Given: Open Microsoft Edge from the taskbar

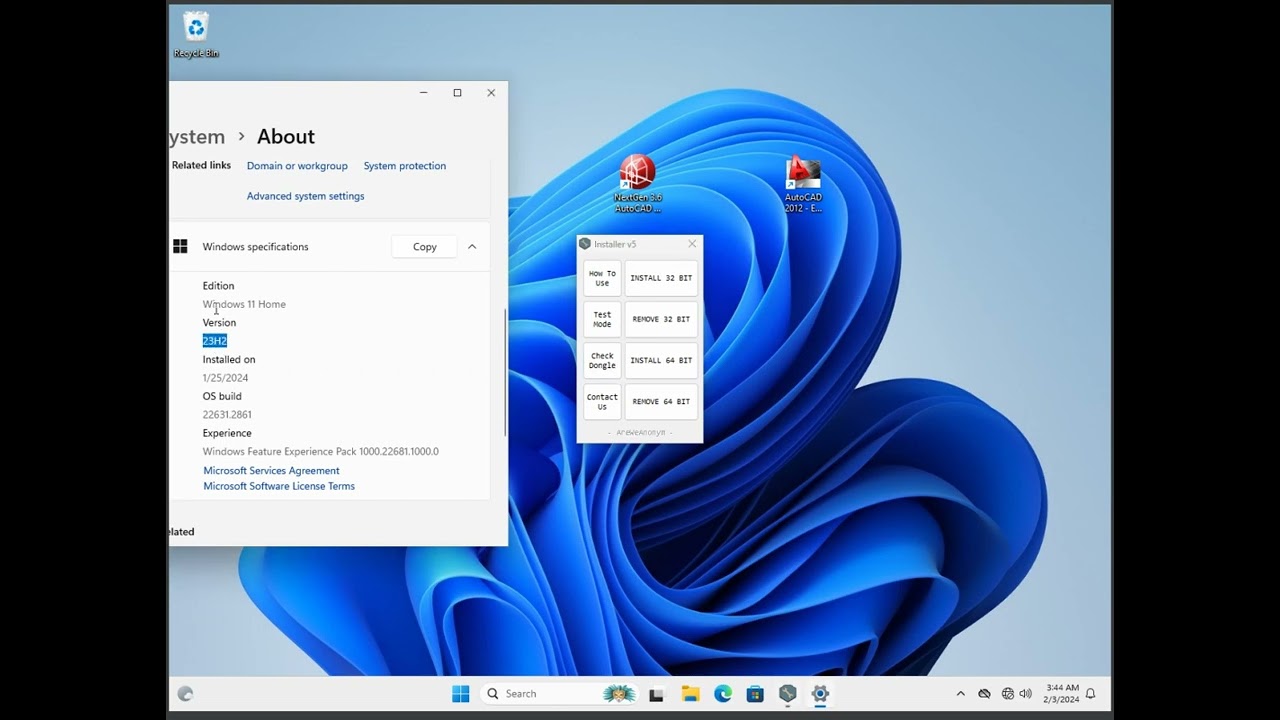Looking at the screenshot, I should click(x=722, y=693).
